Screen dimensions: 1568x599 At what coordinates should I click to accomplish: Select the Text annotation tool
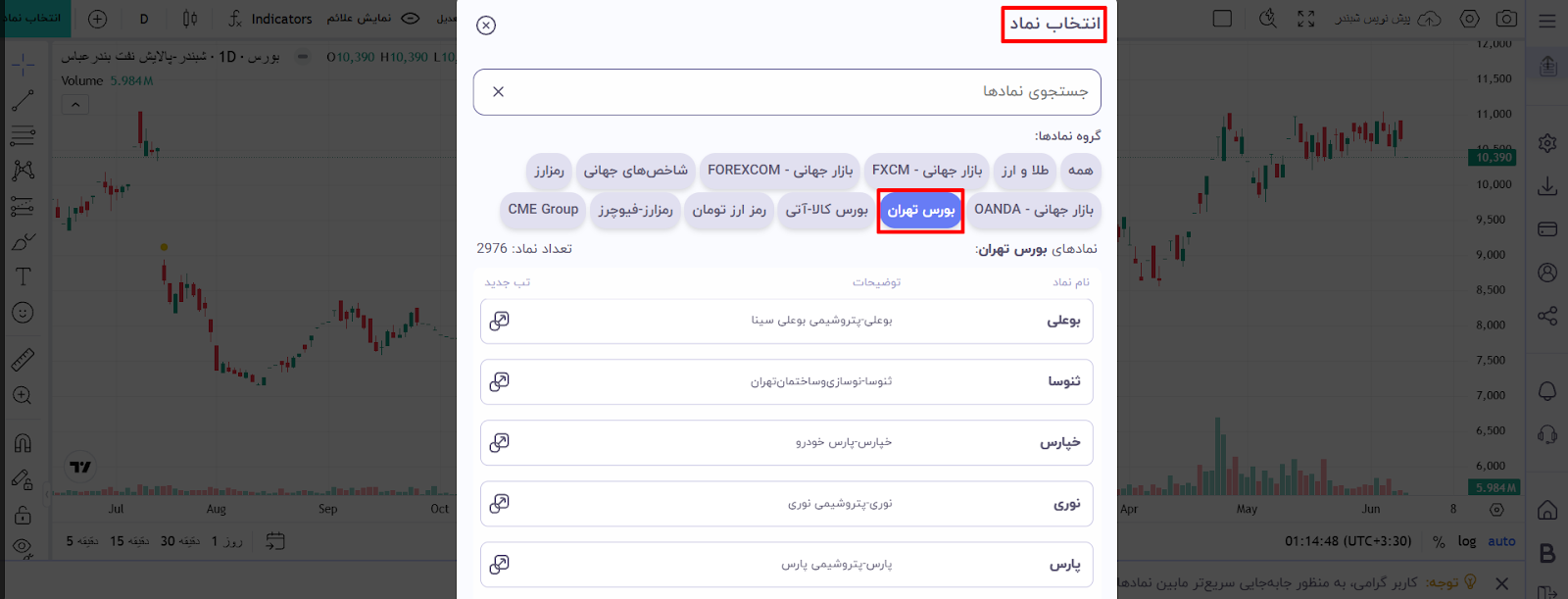tap(23, 276)
